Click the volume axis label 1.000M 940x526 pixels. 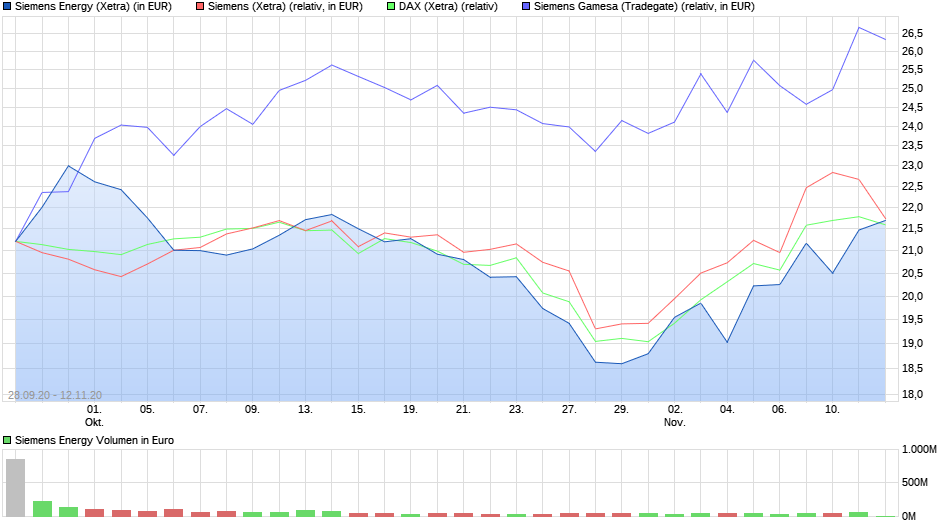pyautogui.click(x=919, y=450)
